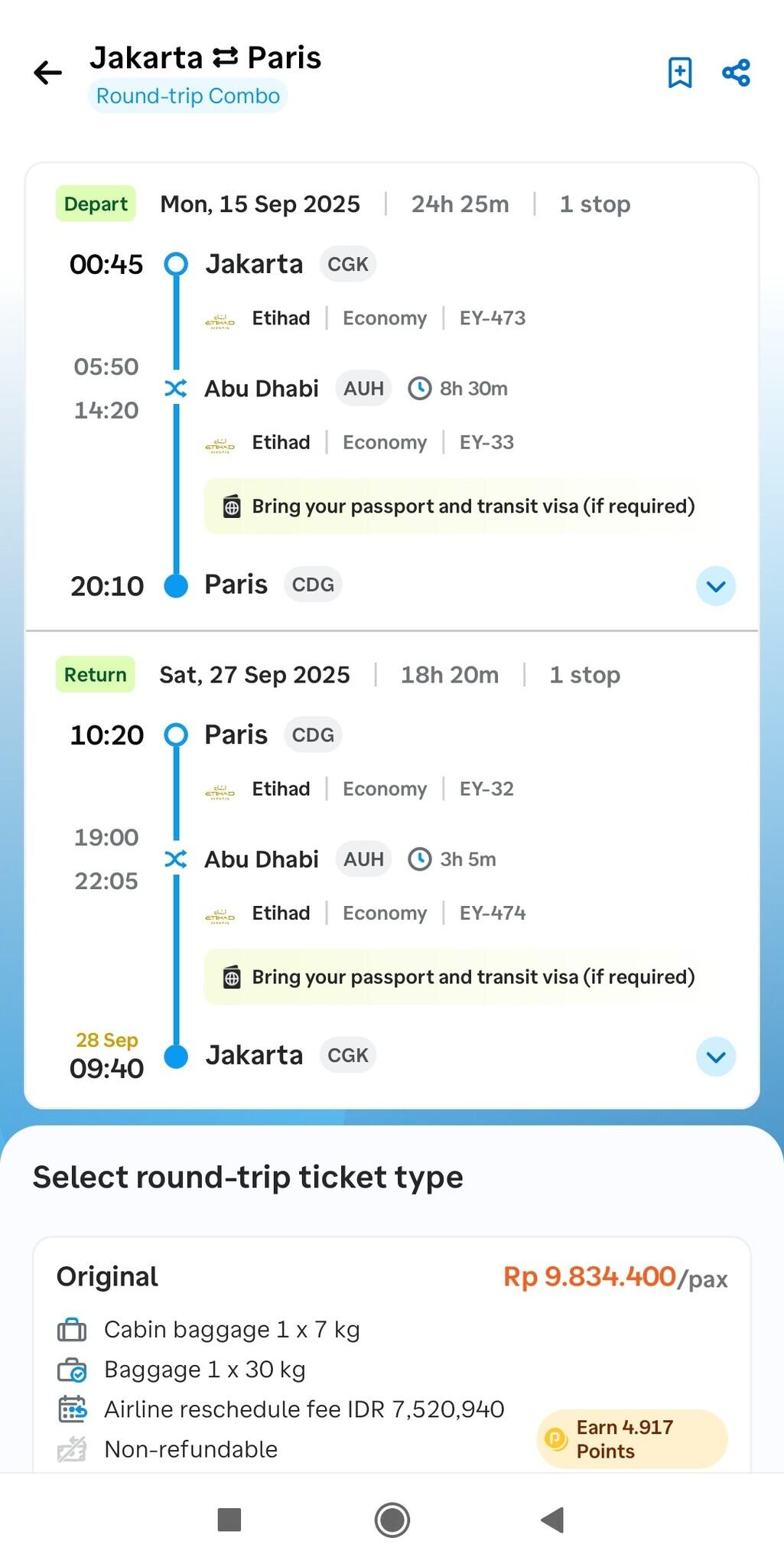The width and height of the screenshot is (784, 1567).
Task: Tap the cabin baggage icon
Action: [x=73, y=1330]
